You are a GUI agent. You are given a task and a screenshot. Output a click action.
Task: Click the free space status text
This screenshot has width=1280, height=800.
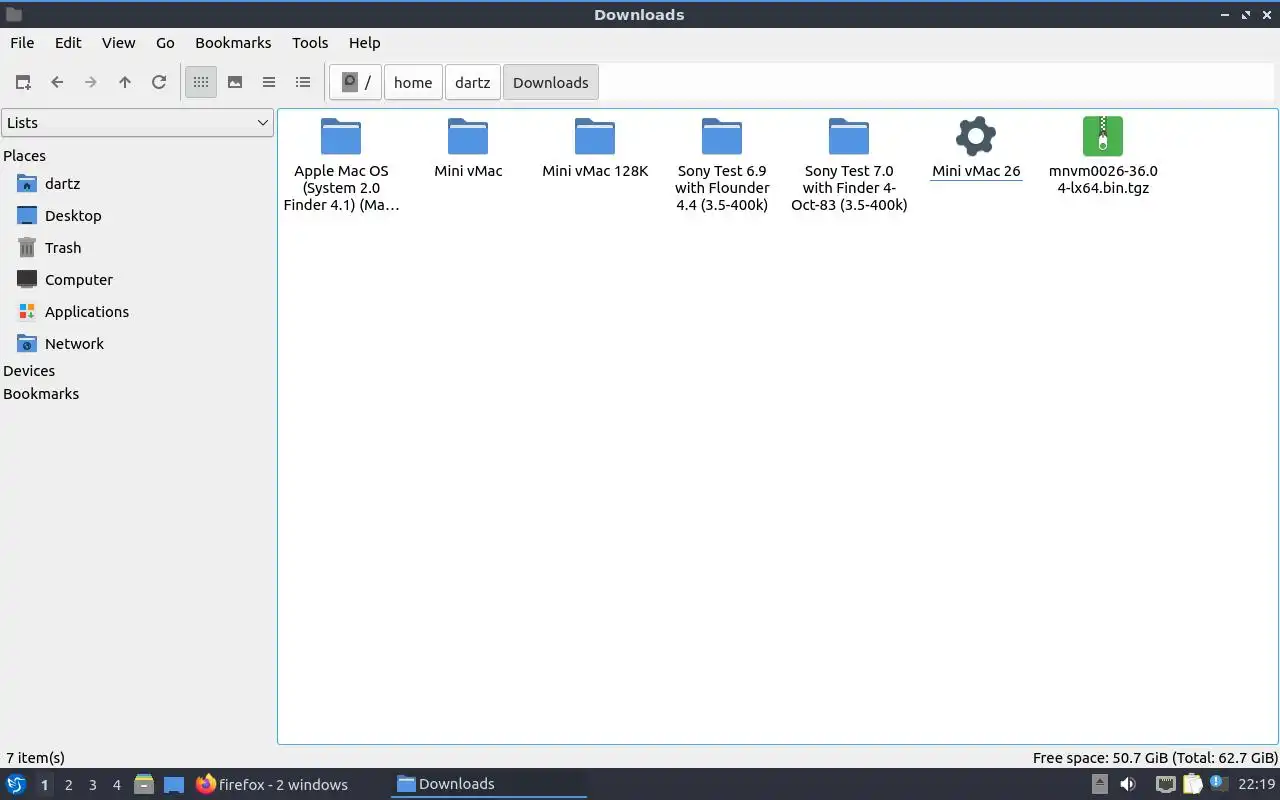1155,758
